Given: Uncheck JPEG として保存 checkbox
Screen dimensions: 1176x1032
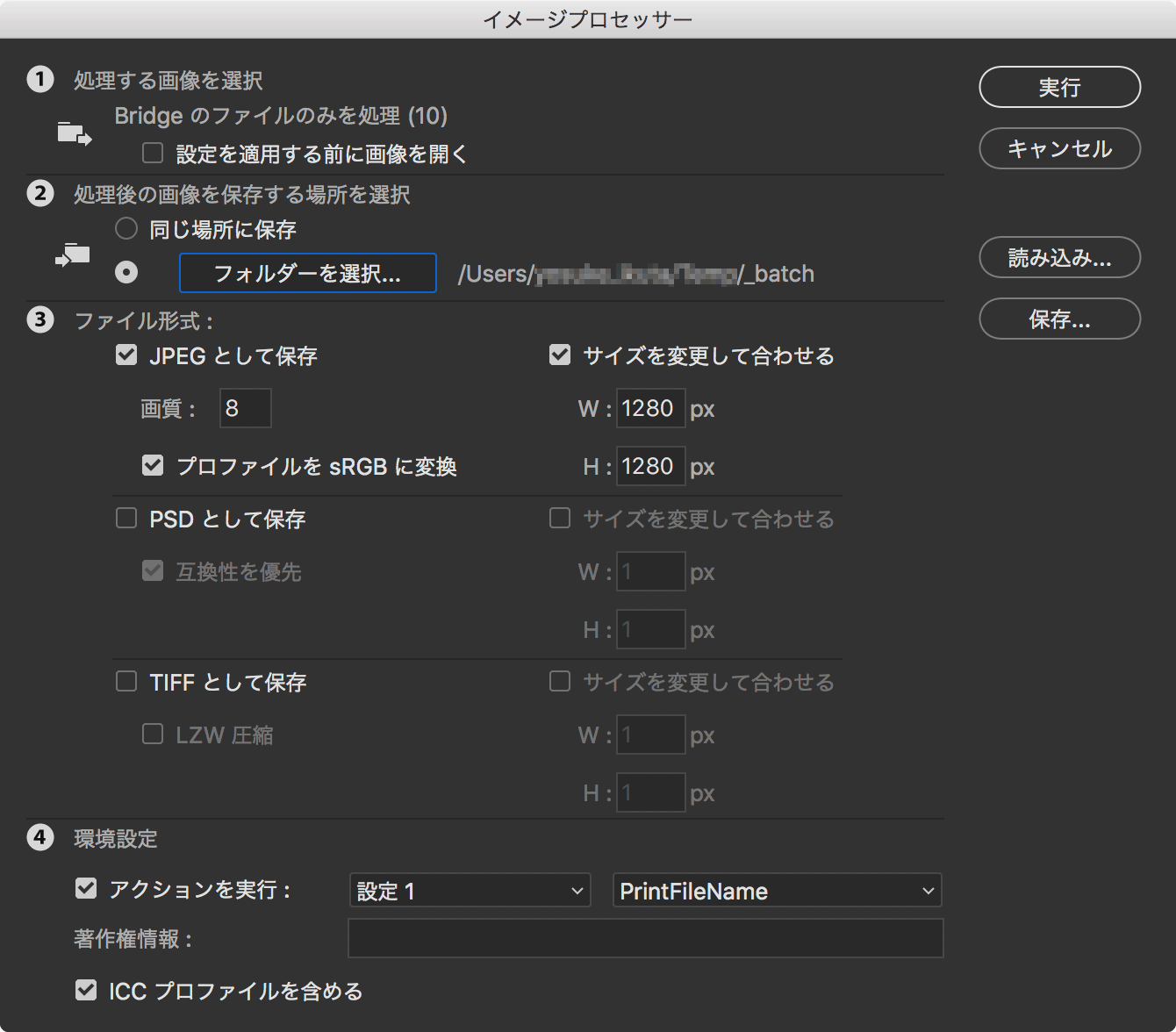Looking at the screenshot, I should coord(126,355).
